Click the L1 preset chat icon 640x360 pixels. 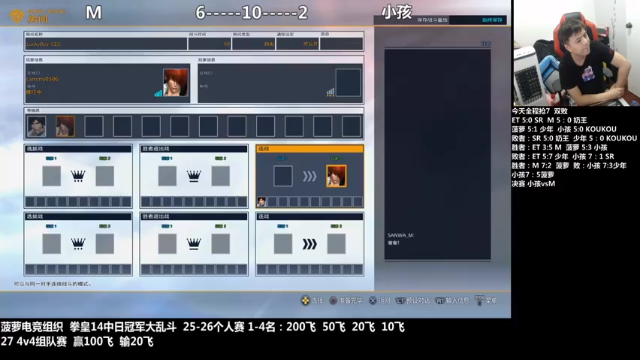pos(401,301)
